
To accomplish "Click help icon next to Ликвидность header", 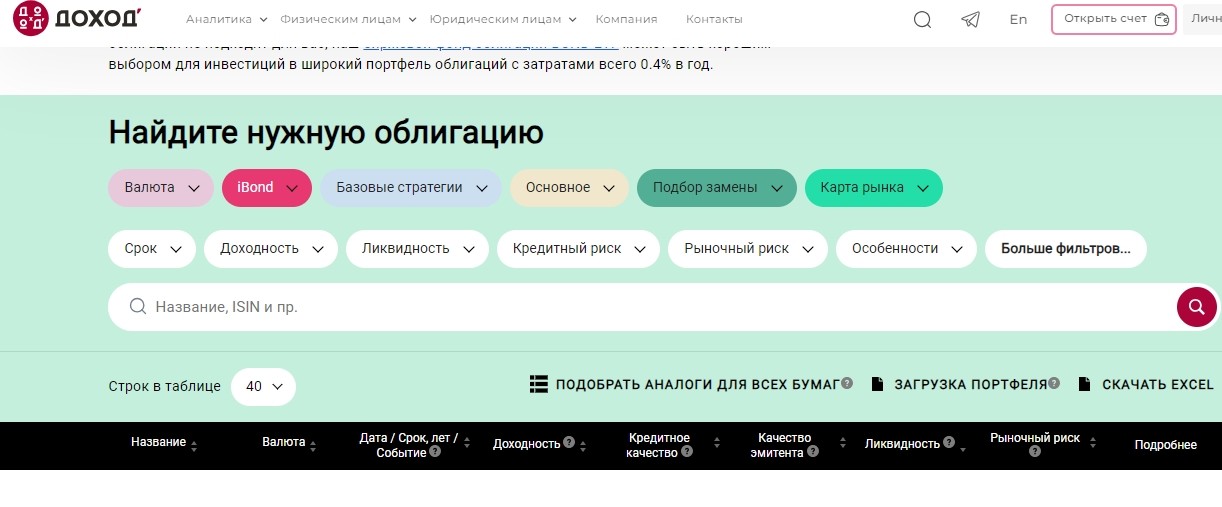I will pos(948,442).
